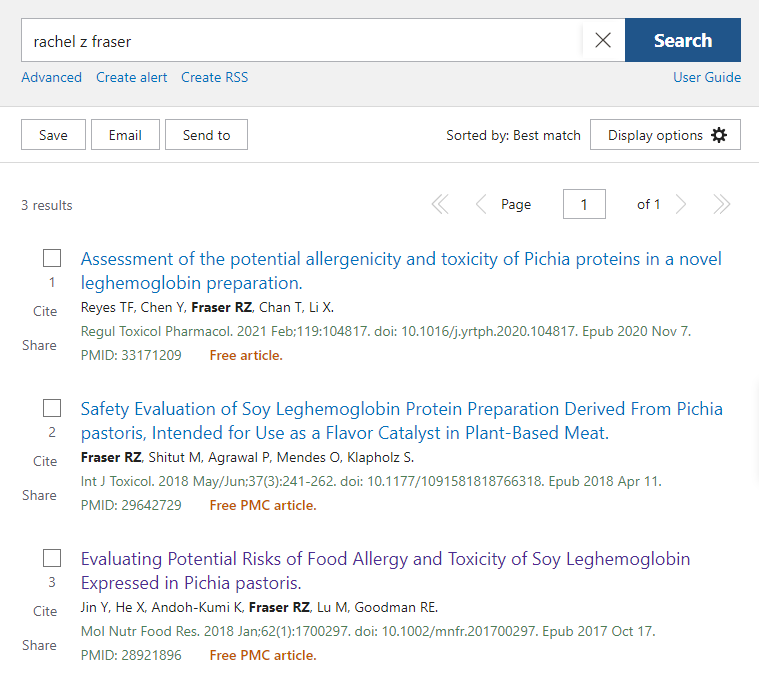Click Cite for PMID 33171209 result
759x685 pixels.
click(x=45, y=311)
